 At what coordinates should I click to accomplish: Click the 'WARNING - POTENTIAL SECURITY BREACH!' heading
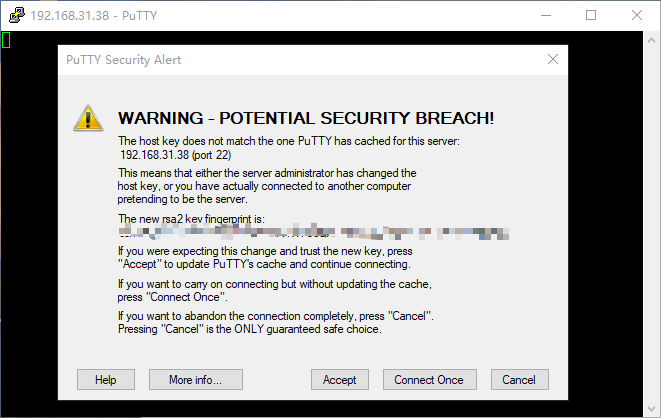point(306,118)
